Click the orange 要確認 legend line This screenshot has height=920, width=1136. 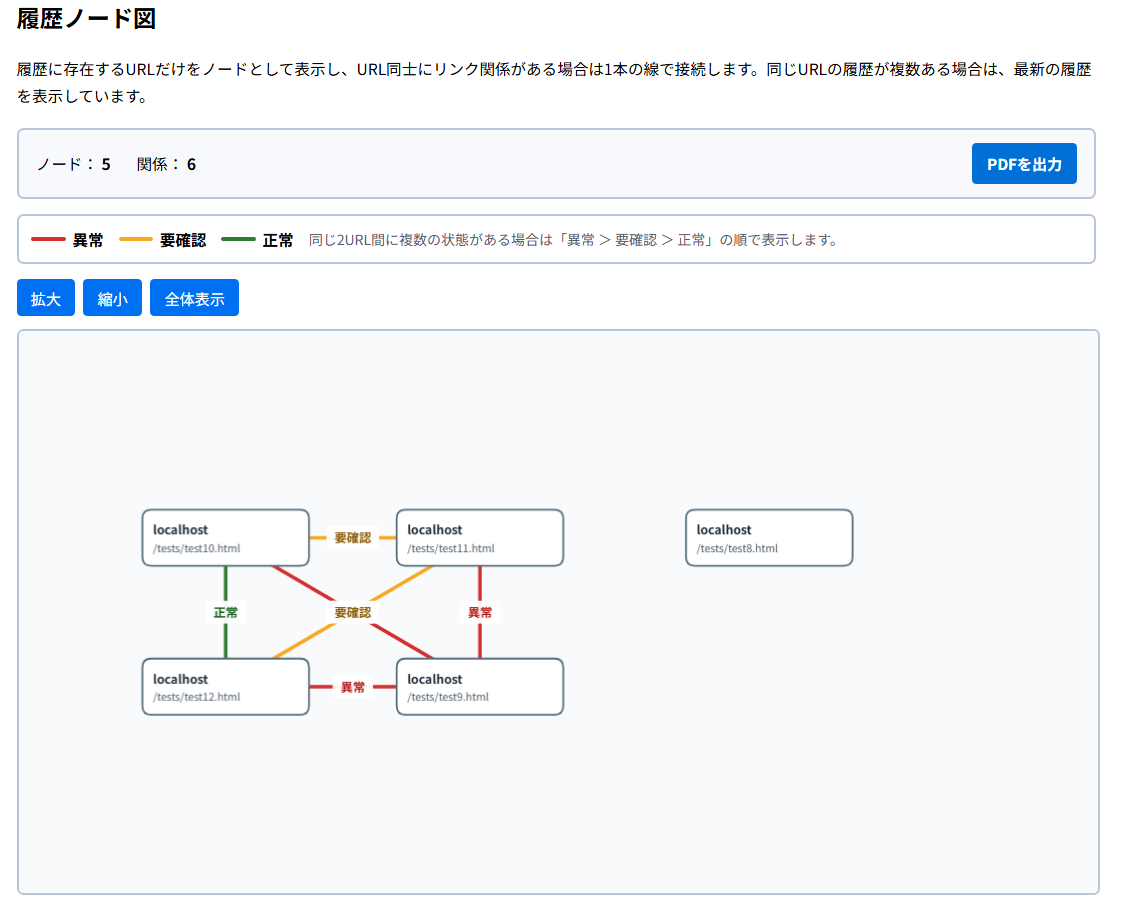click(x=135, y=239)
